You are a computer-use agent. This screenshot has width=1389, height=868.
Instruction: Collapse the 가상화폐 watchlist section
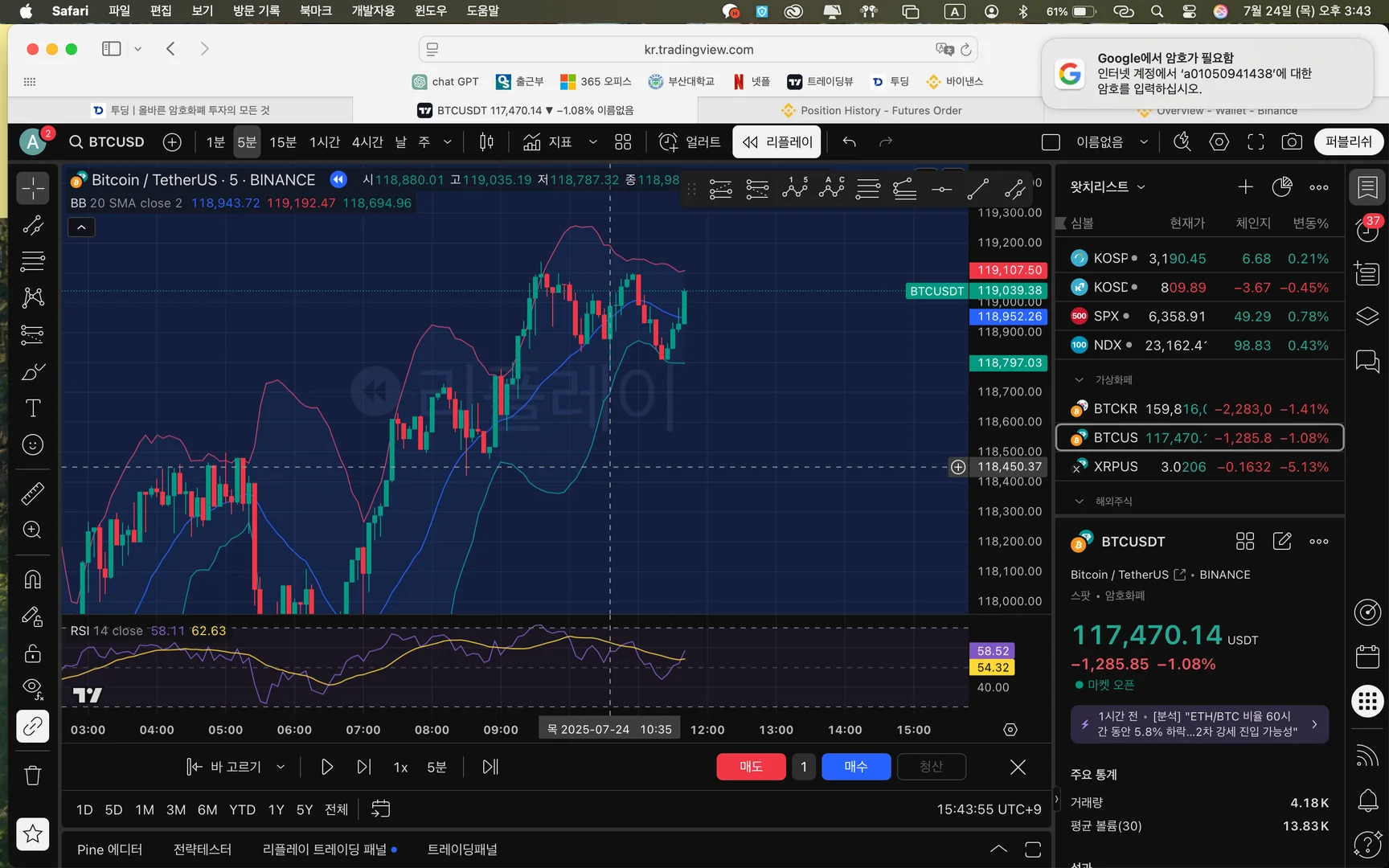(x=1080, y=380)
